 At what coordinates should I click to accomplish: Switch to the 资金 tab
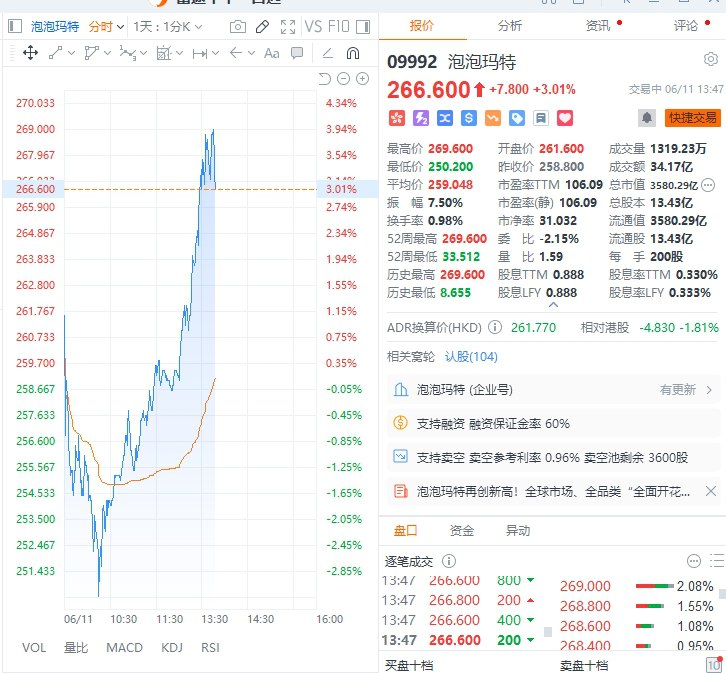tap(462, 530)
